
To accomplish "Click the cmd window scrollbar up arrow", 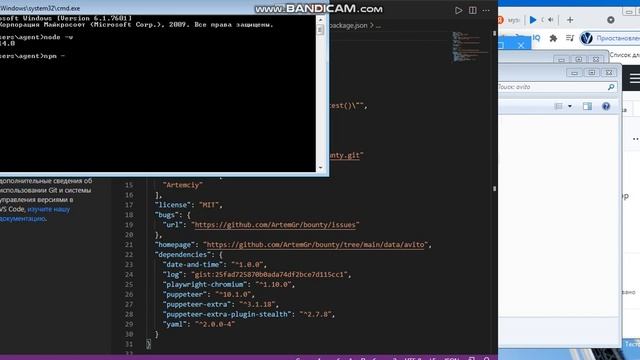I will (320, 19).
